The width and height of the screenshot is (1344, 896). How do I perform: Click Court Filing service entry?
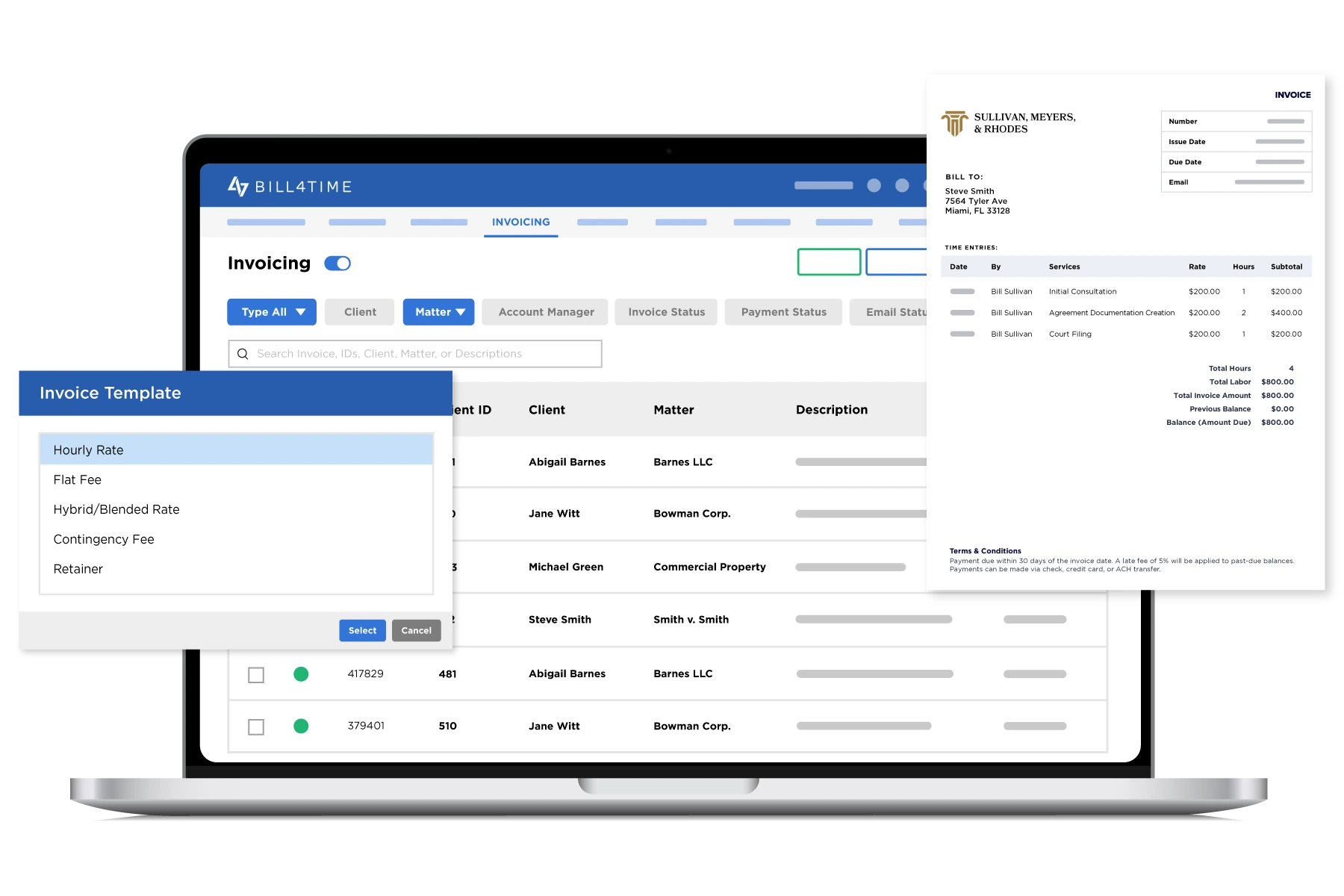tap(1070, 335)
